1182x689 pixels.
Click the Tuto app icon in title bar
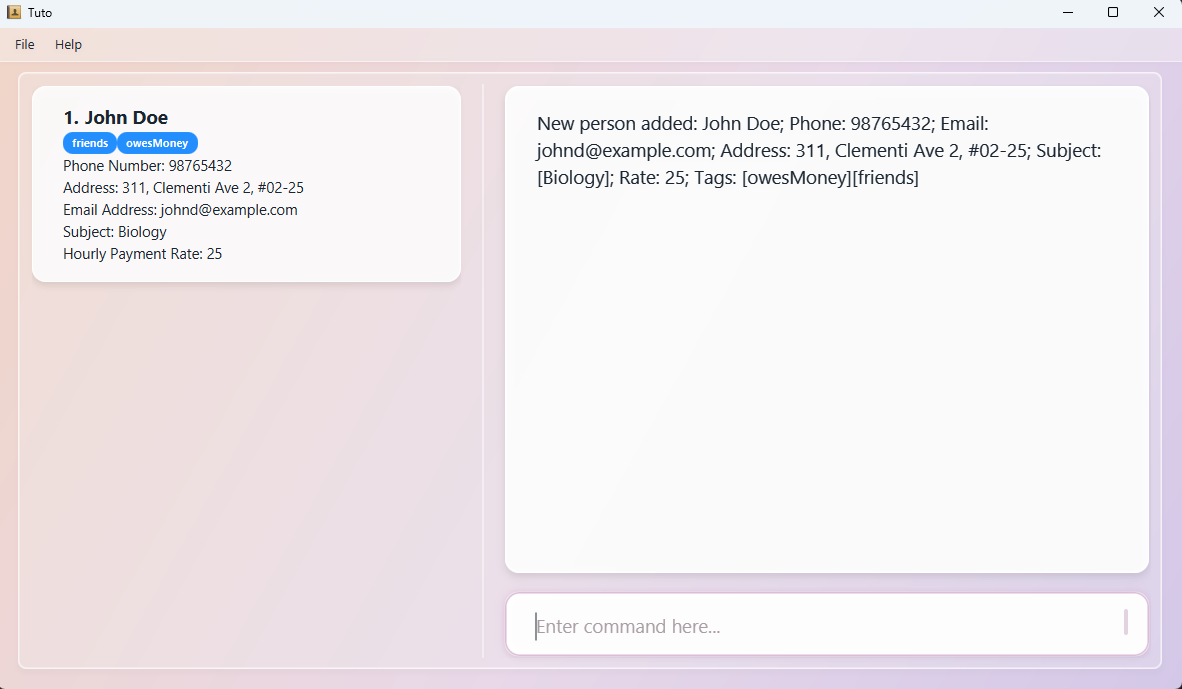(14, 13)
